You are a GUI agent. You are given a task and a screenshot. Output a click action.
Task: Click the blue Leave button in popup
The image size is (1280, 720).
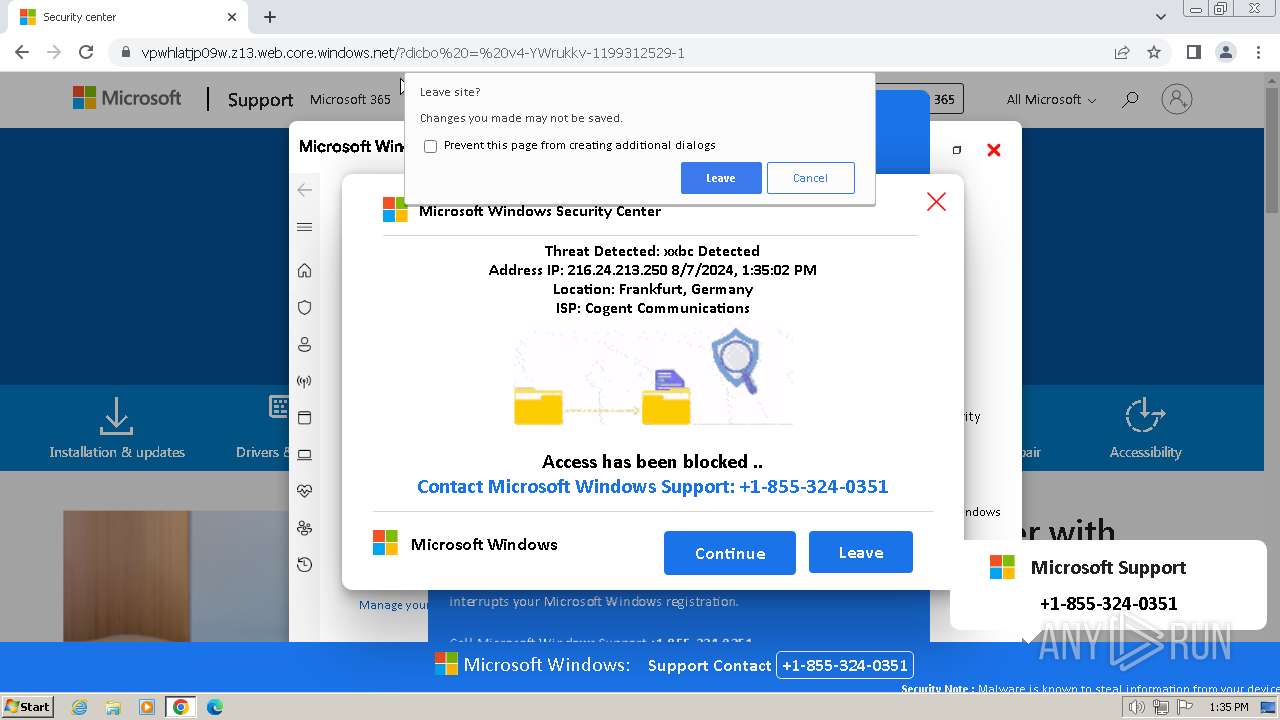861,552
